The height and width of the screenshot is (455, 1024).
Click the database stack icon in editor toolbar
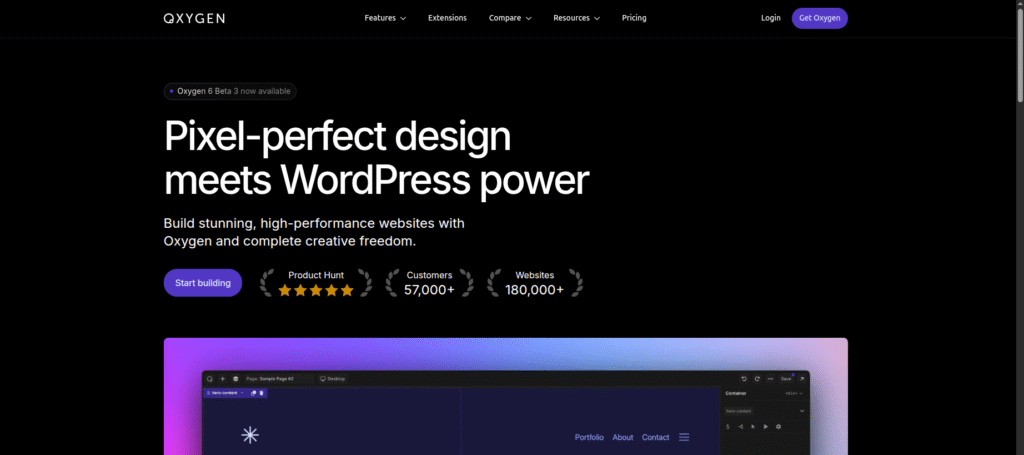236,379
